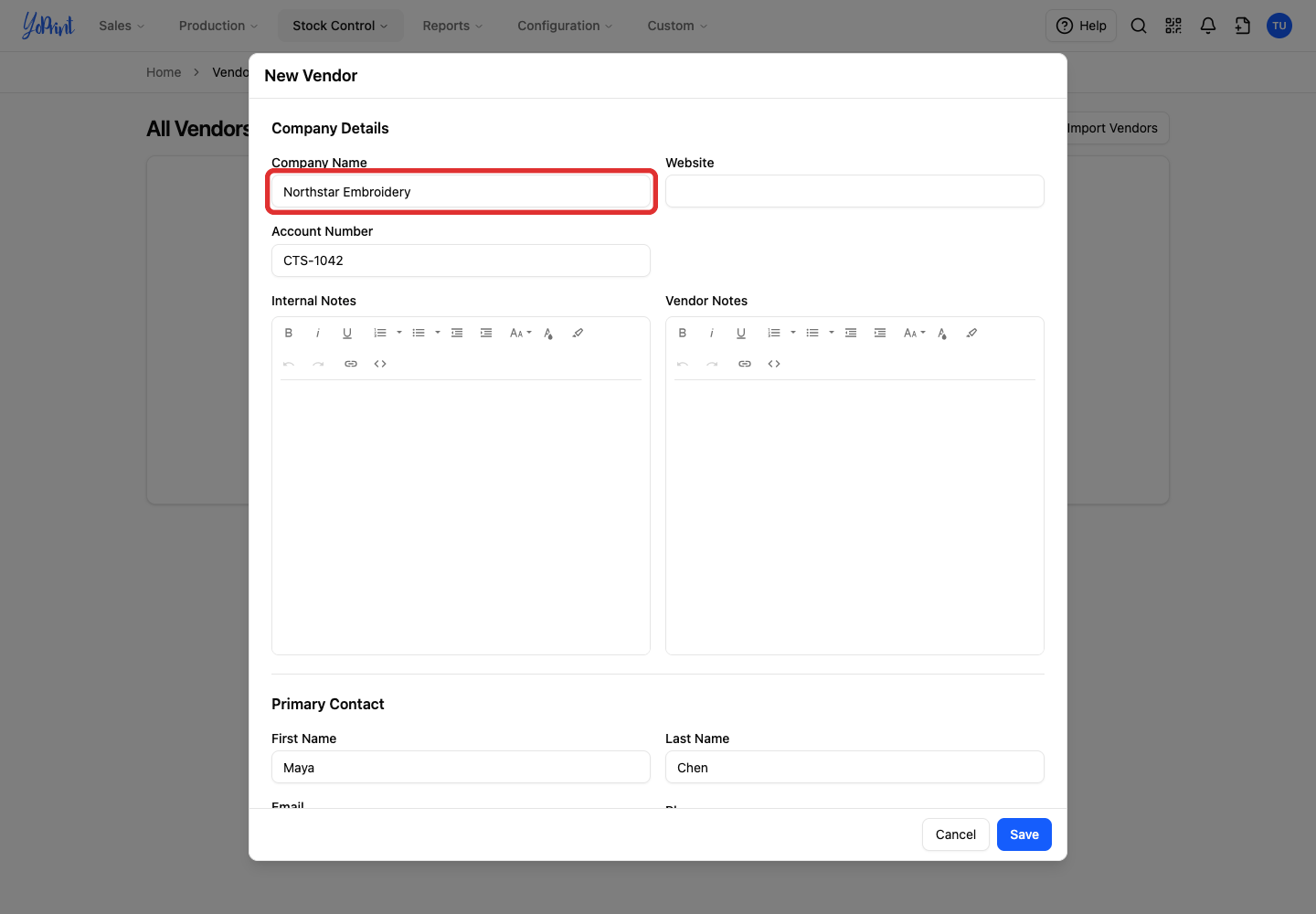The height and width of the screenshot is (914, 1316).
Task: Open text color in Internal Notes
Action: 548,333
